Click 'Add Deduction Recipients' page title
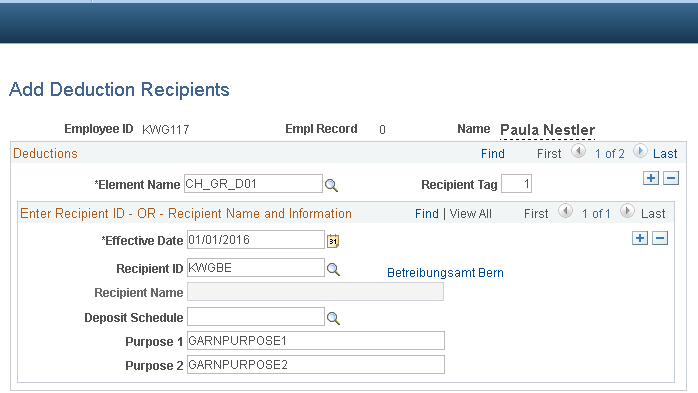This screenshot has height=393, width=698. (119, 89)
